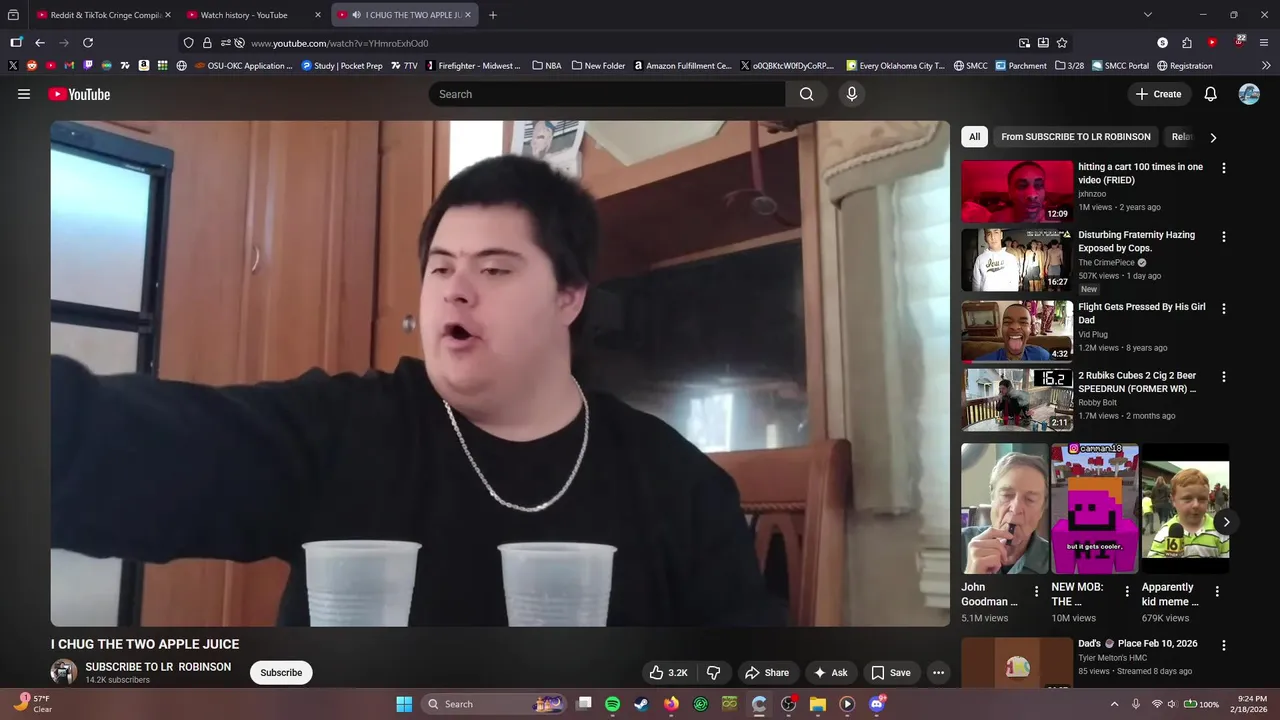Open the Ask AI button
The width and height of the screenshot is (1280, 720).
tap(830, 673)
